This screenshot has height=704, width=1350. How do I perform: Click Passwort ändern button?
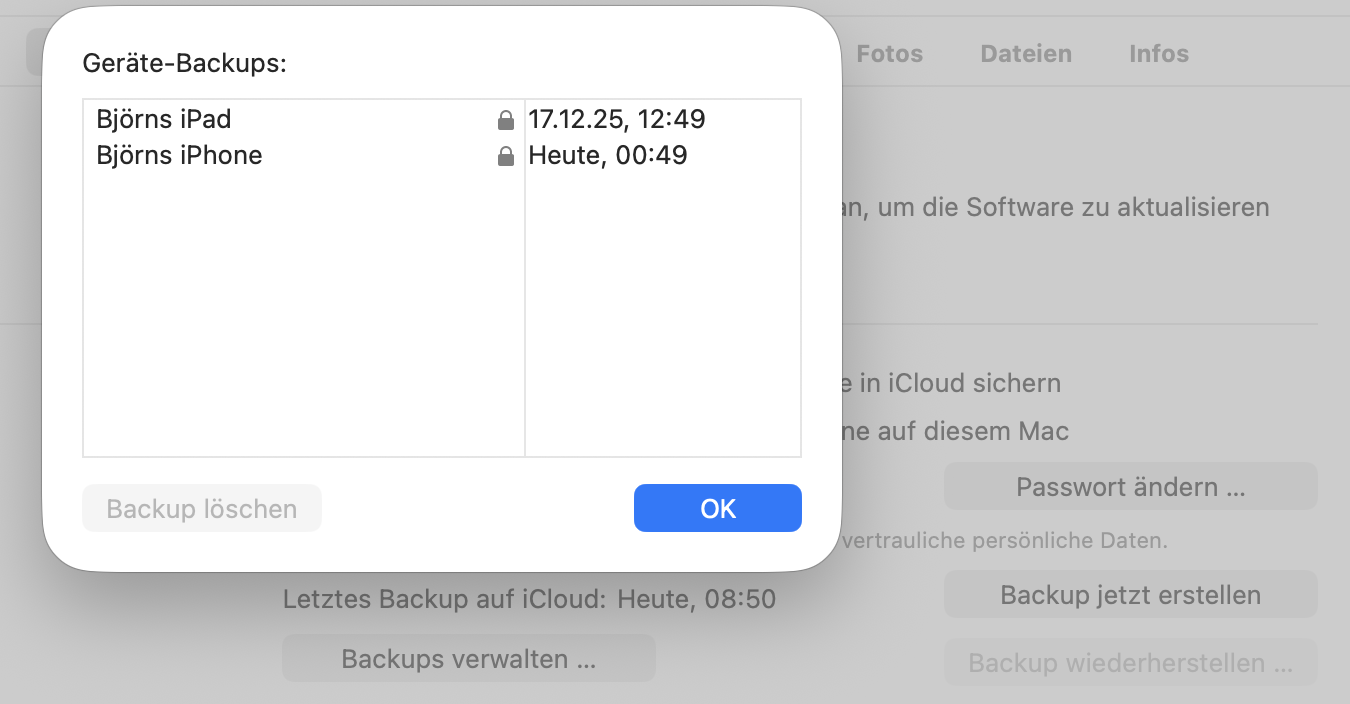click(x=1130, y=487)
